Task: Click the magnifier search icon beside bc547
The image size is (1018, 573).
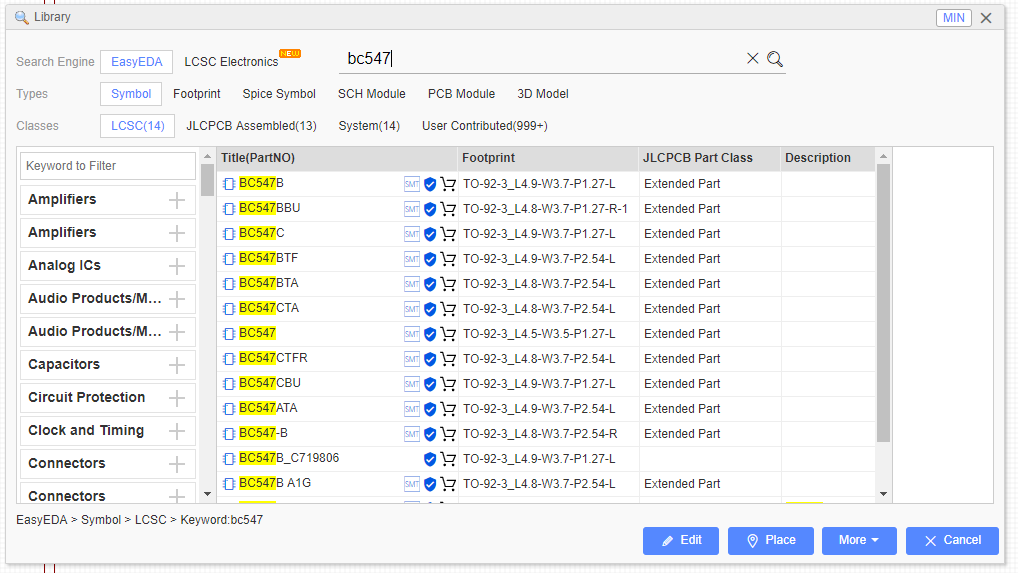Action: pos(775,59)
